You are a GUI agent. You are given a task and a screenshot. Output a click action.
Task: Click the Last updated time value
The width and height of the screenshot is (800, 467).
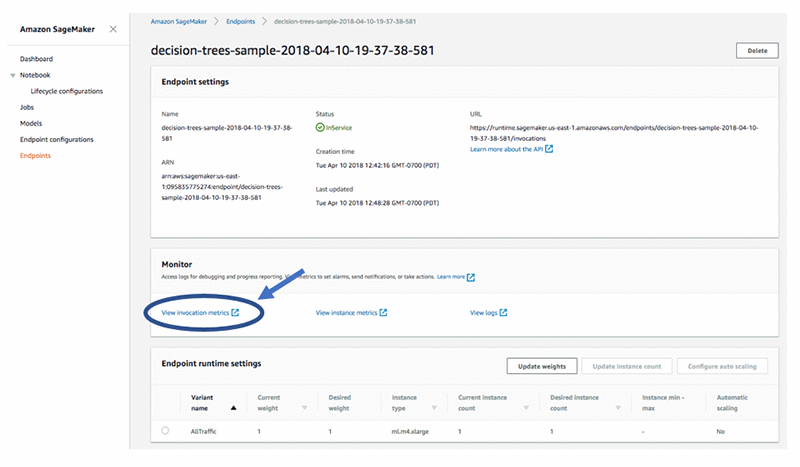377,203
